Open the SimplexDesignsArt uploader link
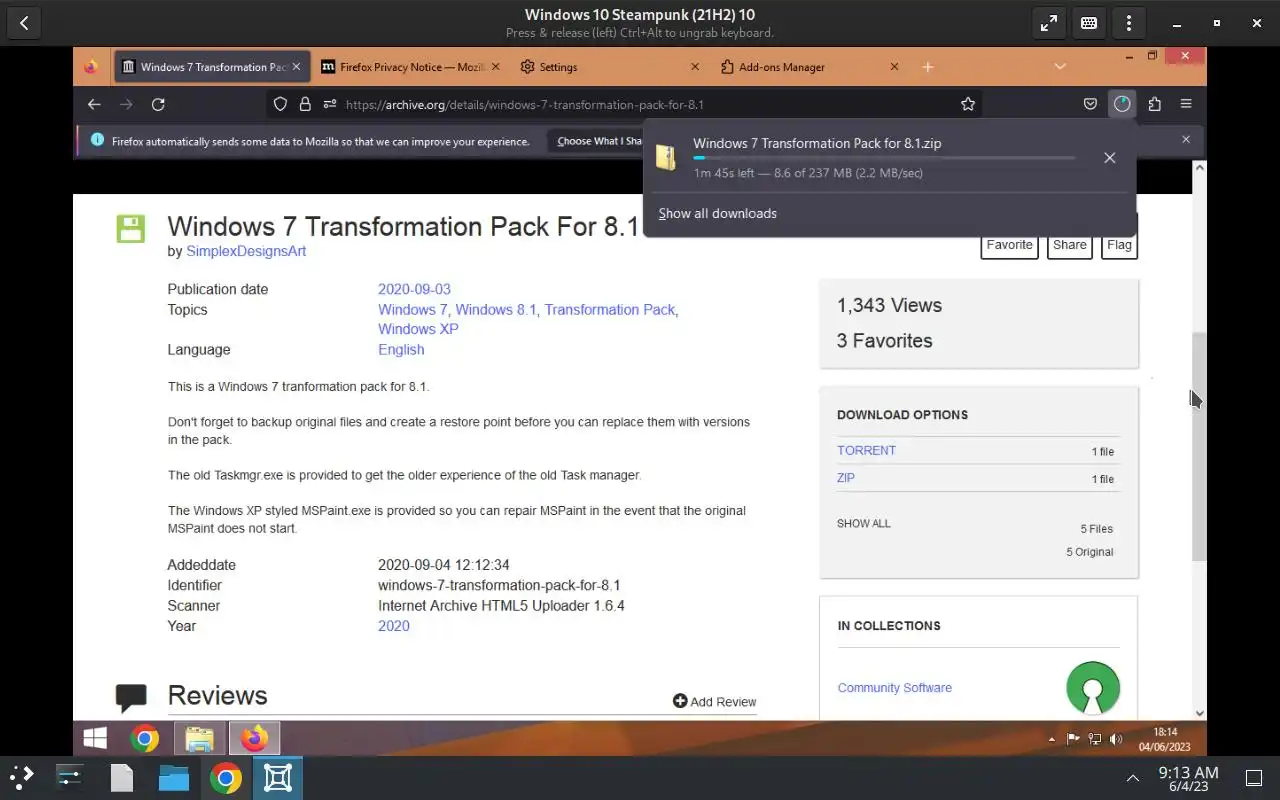 (x=246, y=251)
